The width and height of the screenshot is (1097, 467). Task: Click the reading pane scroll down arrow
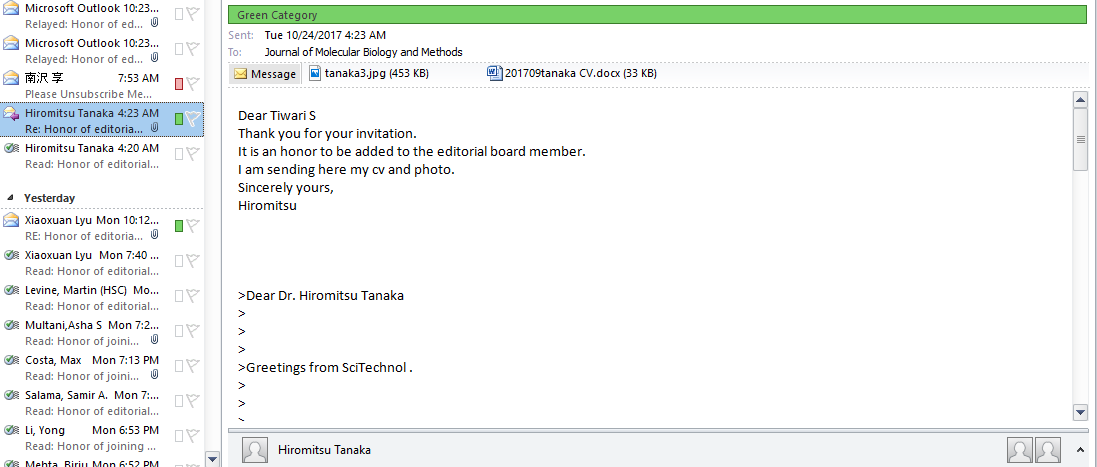(x=1080, y=412)
